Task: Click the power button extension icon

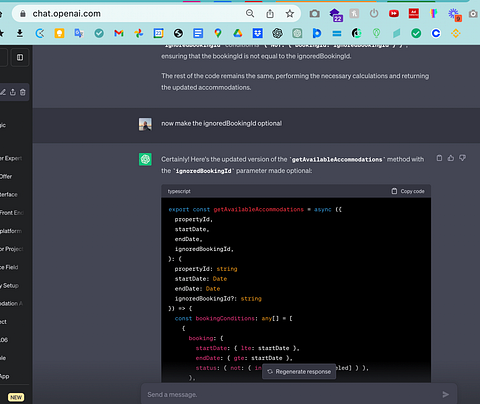Action: [374, 14]
